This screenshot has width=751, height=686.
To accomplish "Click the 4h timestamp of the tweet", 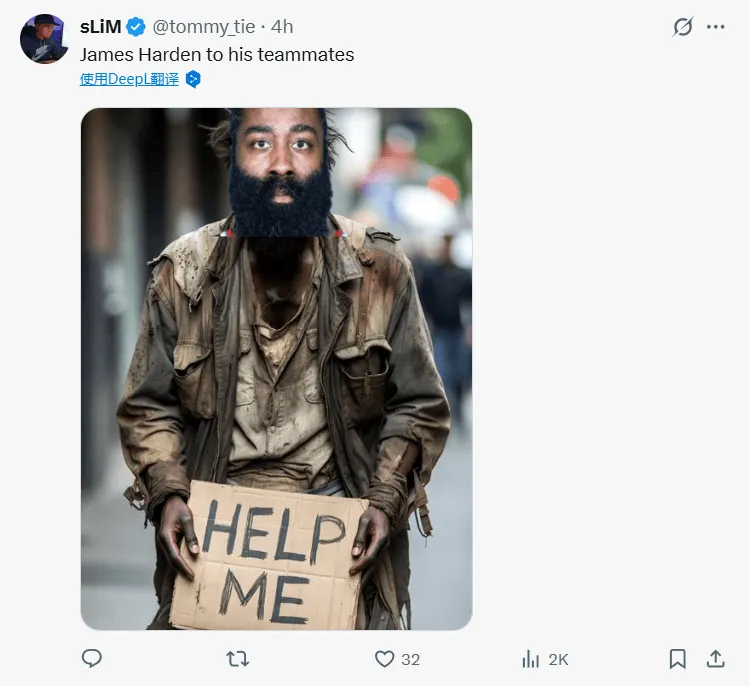I will click(x=282, y=27).
